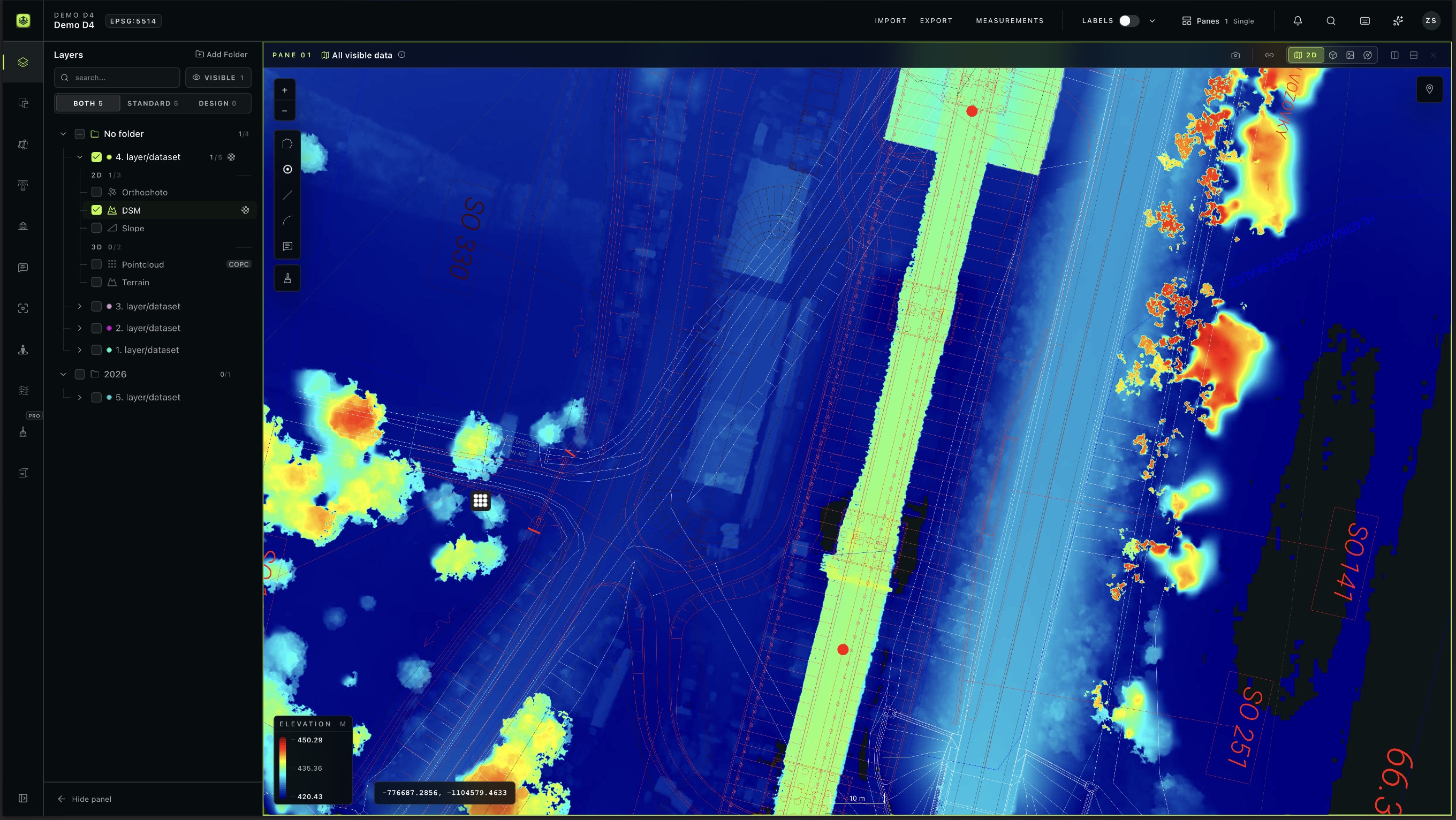Open the IMPORT menu
1456x820 pixels.
890,21
